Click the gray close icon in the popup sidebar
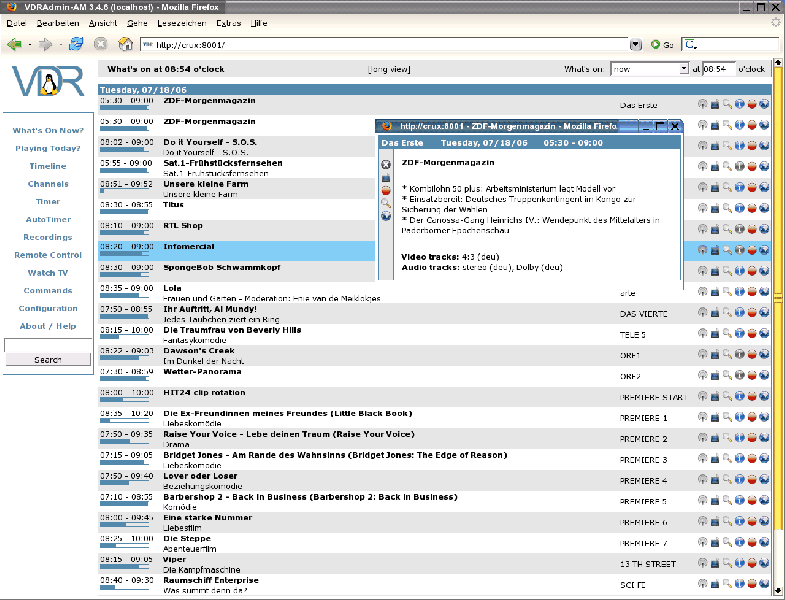 [387, 164]
